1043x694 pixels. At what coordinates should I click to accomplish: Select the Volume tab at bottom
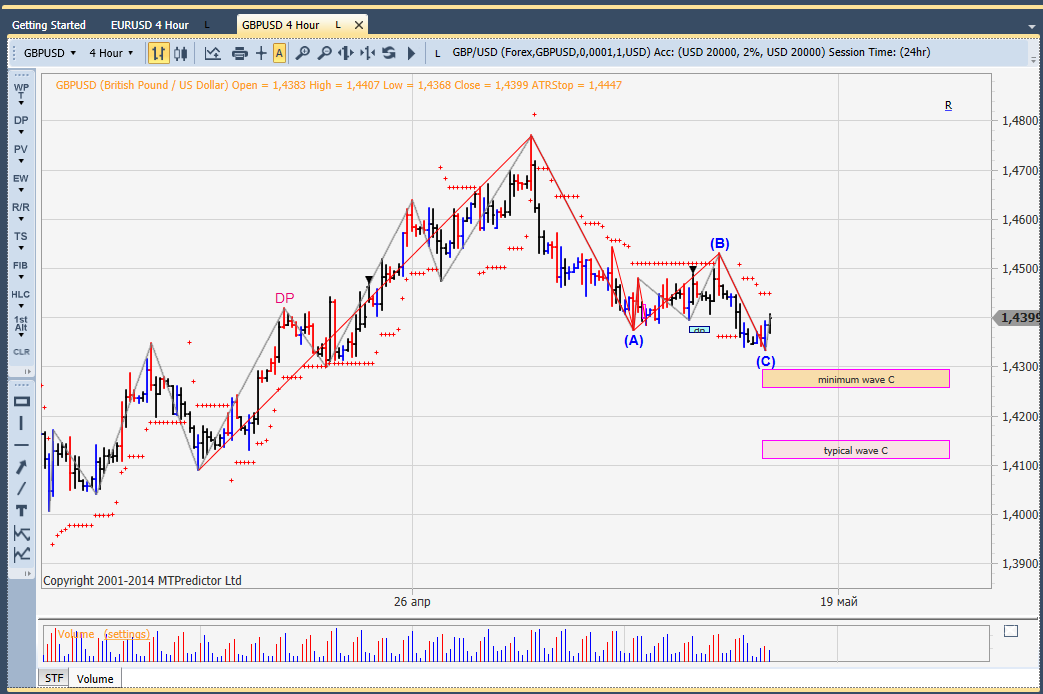[95, 679]
